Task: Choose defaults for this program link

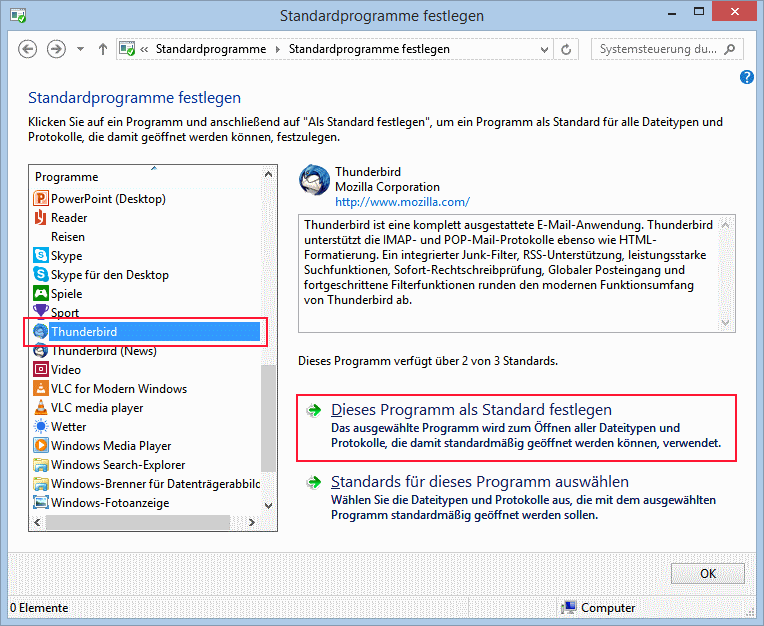Action: (x=480, y=482)
